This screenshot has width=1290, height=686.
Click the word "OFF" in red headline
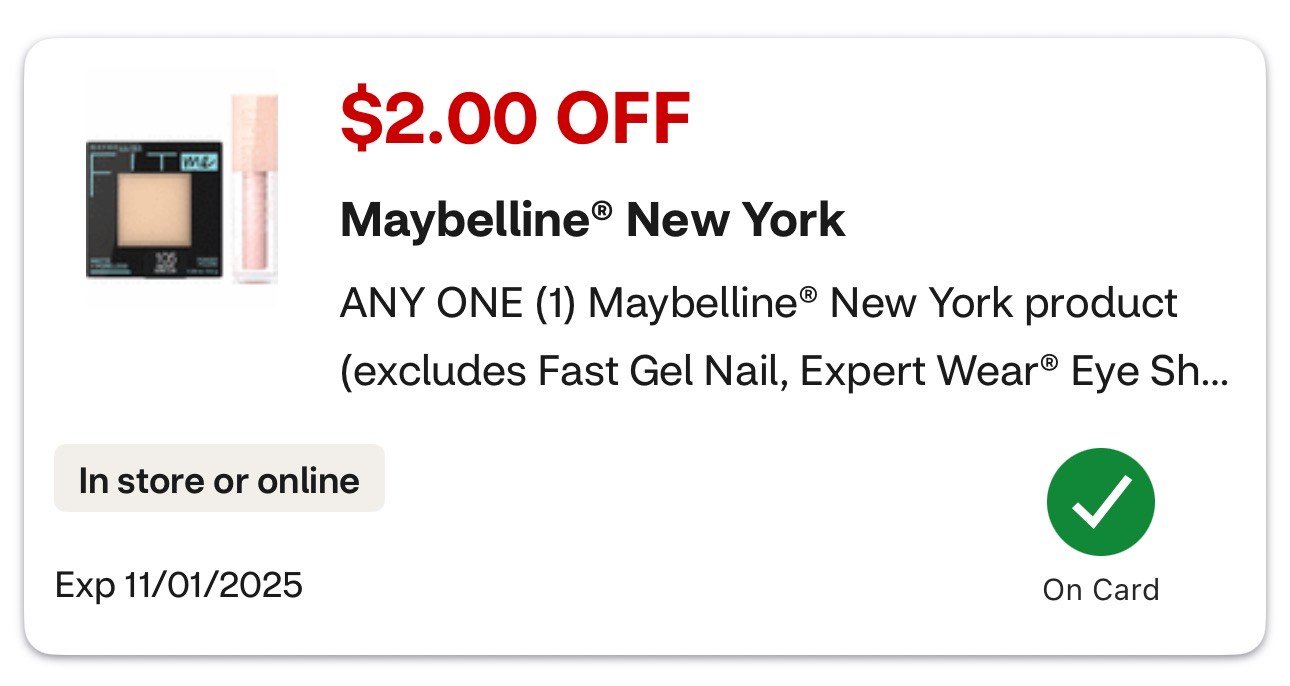tap(623, 118)
